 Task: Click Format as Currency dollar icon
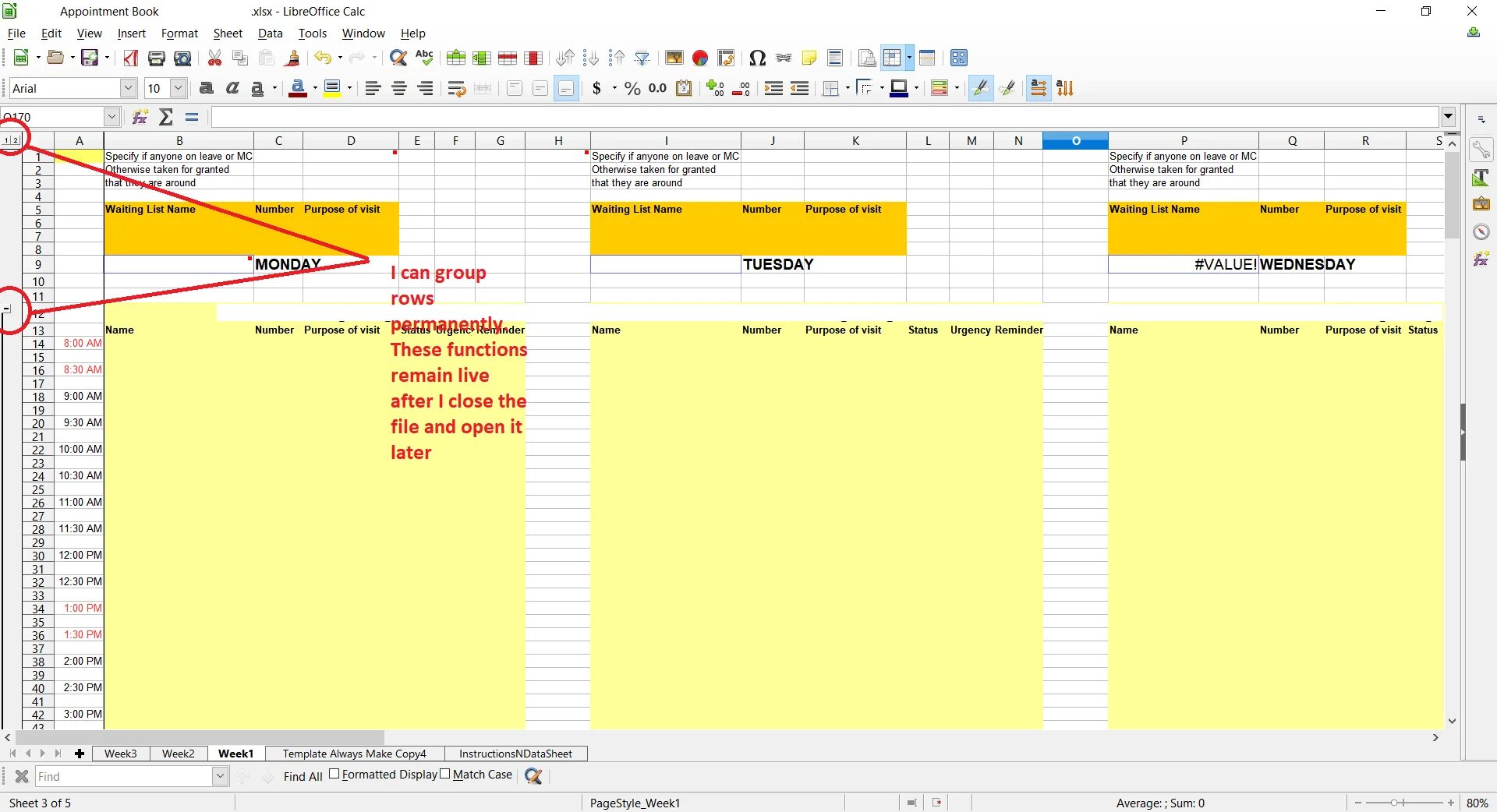click(597, 88)
